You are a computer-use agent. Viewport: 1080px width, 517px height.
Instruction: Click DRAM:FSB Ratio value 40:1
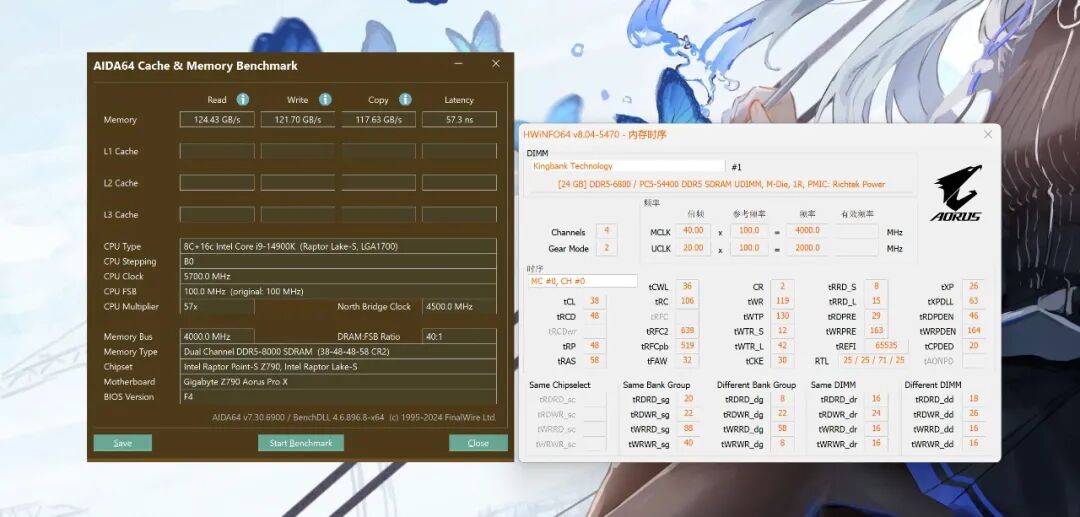pos(459,337)
